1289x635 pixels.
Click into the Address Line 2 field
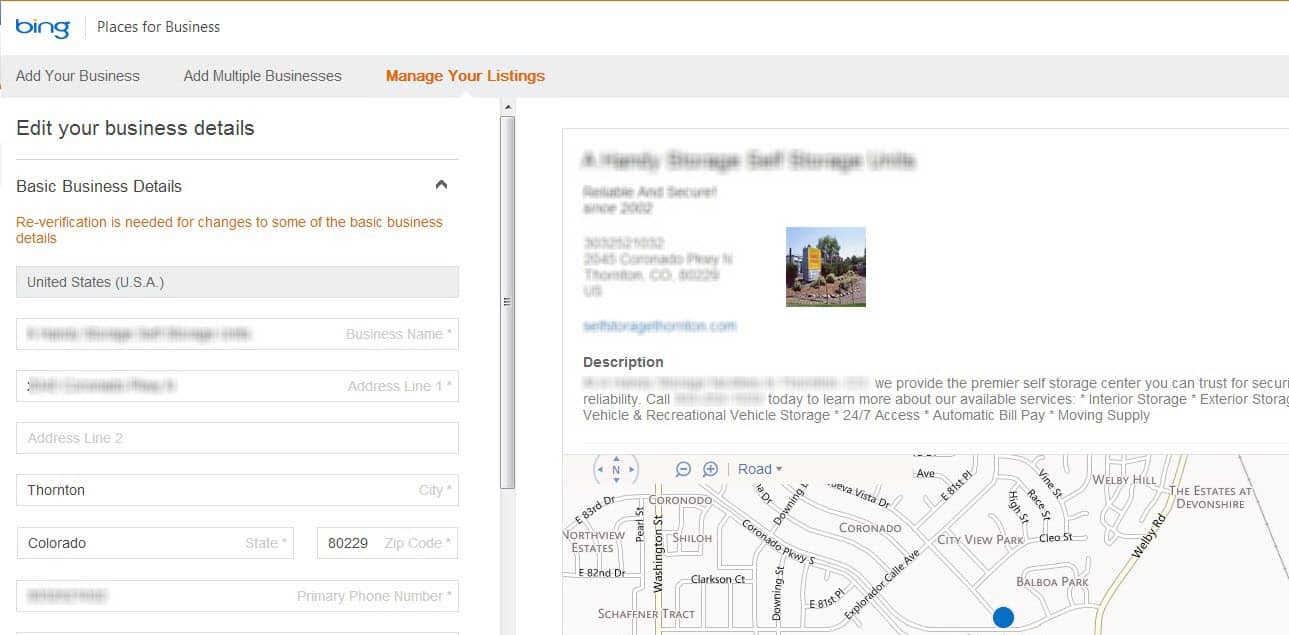[237, 438]
